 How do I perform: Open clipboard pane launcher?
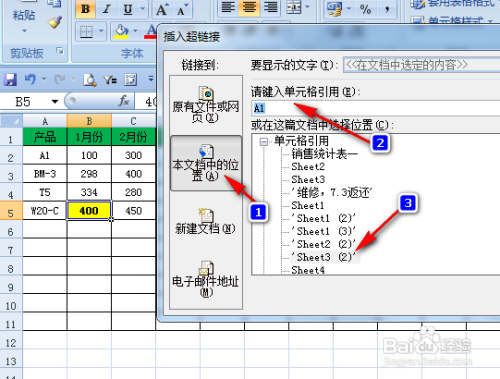click(x=60, y=51)
